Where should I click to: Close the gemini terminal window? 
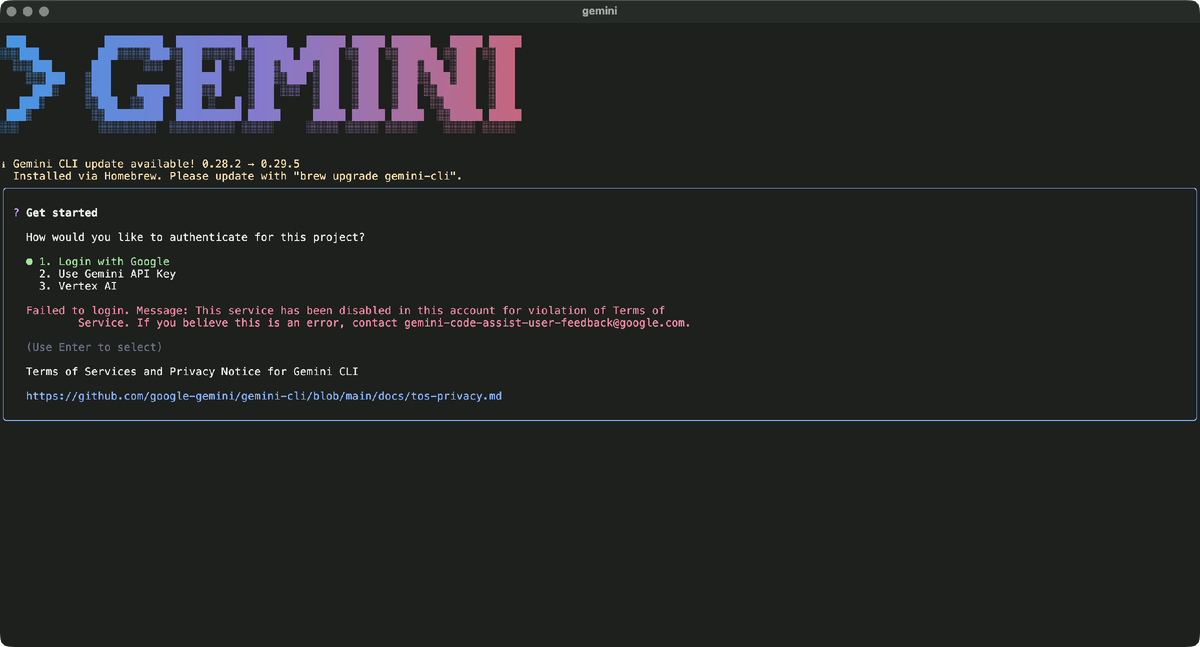tap(12, 11)
